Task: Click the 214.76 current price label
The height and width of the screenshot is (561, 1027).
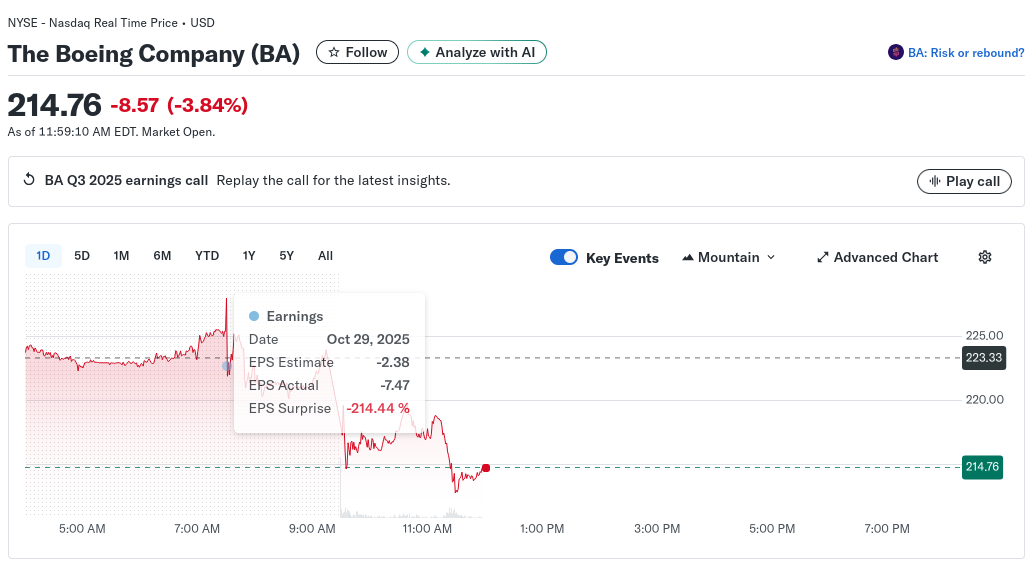Action: pos(982,467)
